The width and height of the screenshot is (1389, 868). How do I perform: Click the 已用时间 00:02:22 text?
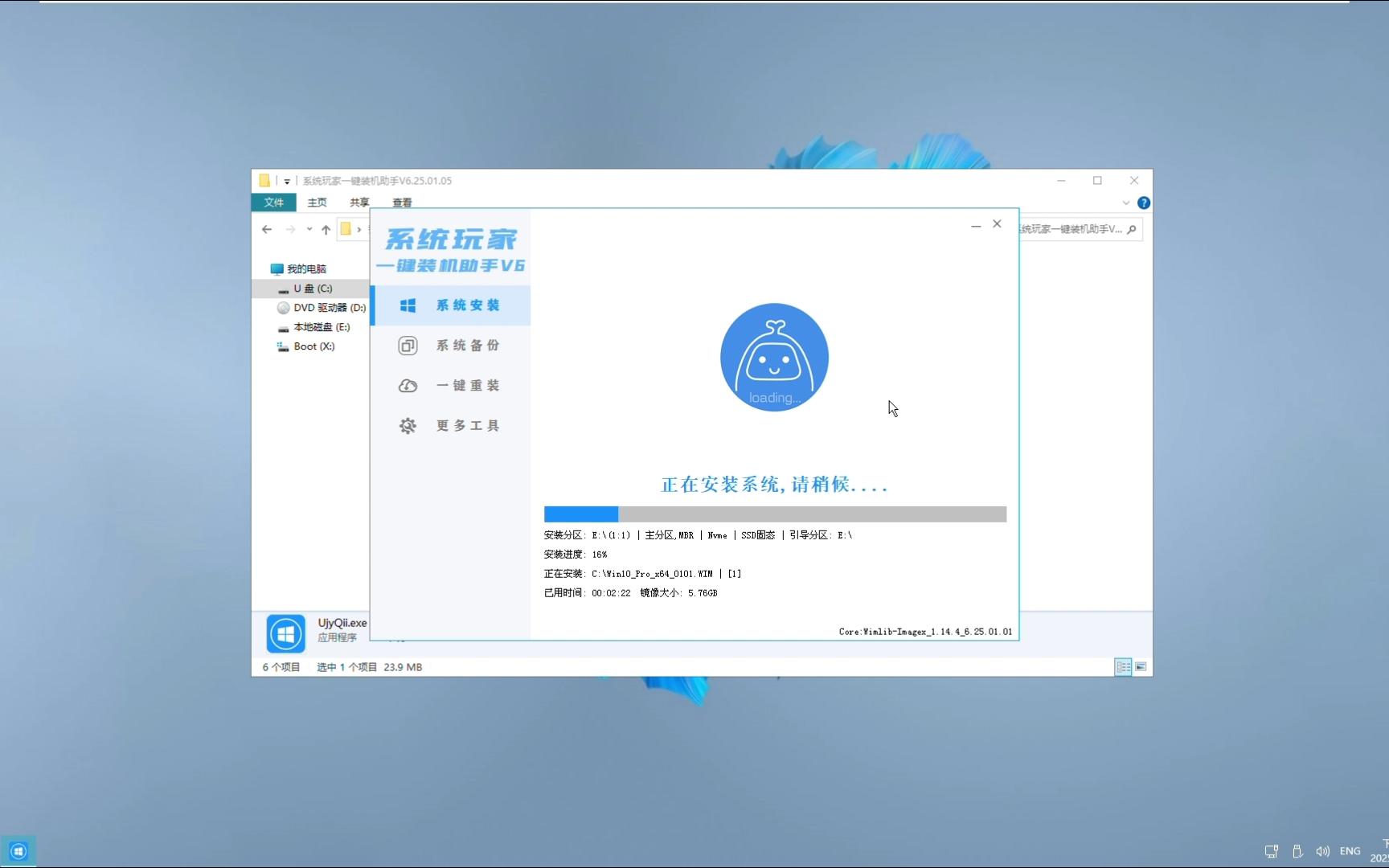click(588, 593)
